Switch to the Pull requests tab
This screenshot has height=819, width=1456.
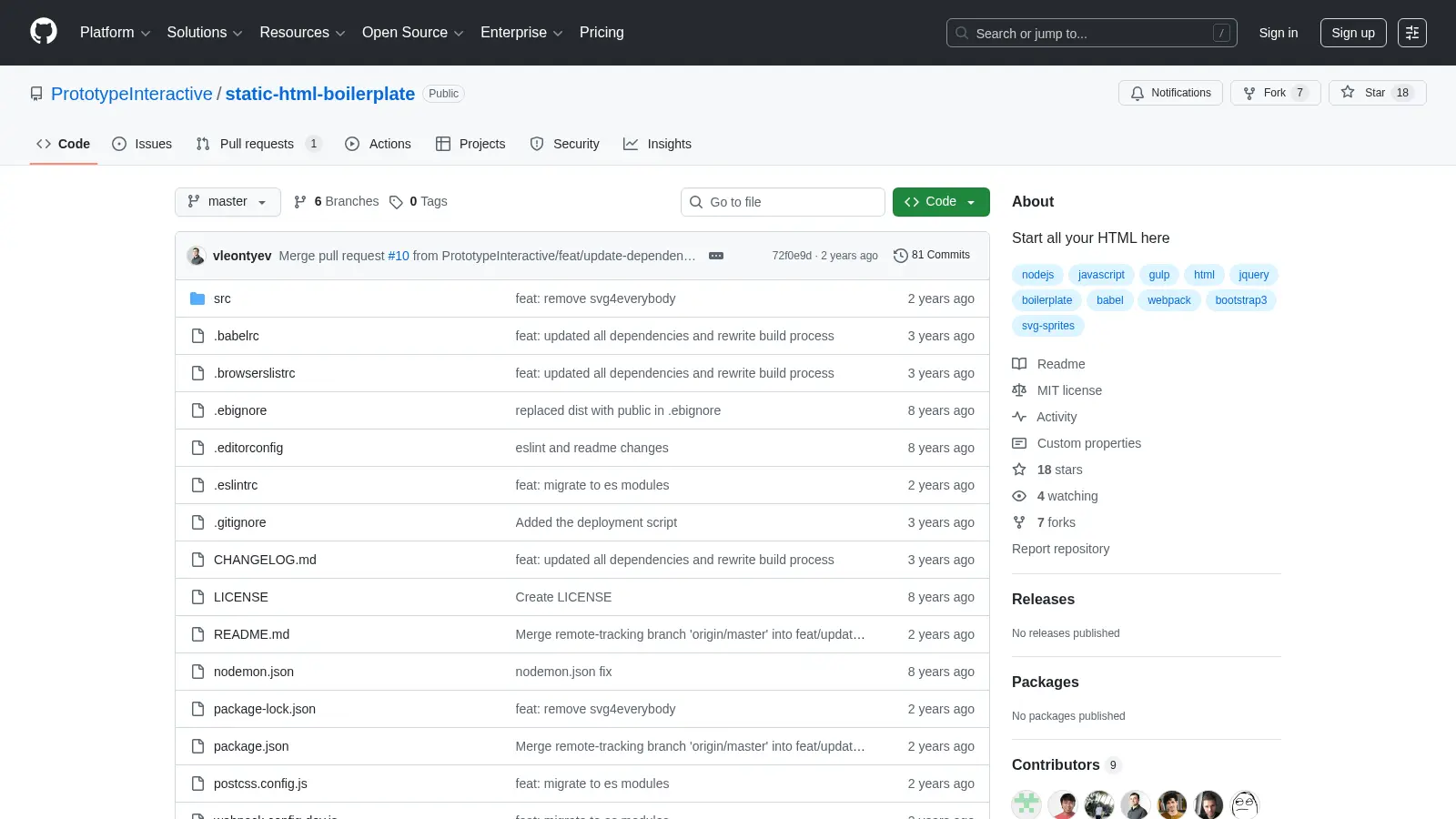258,144
